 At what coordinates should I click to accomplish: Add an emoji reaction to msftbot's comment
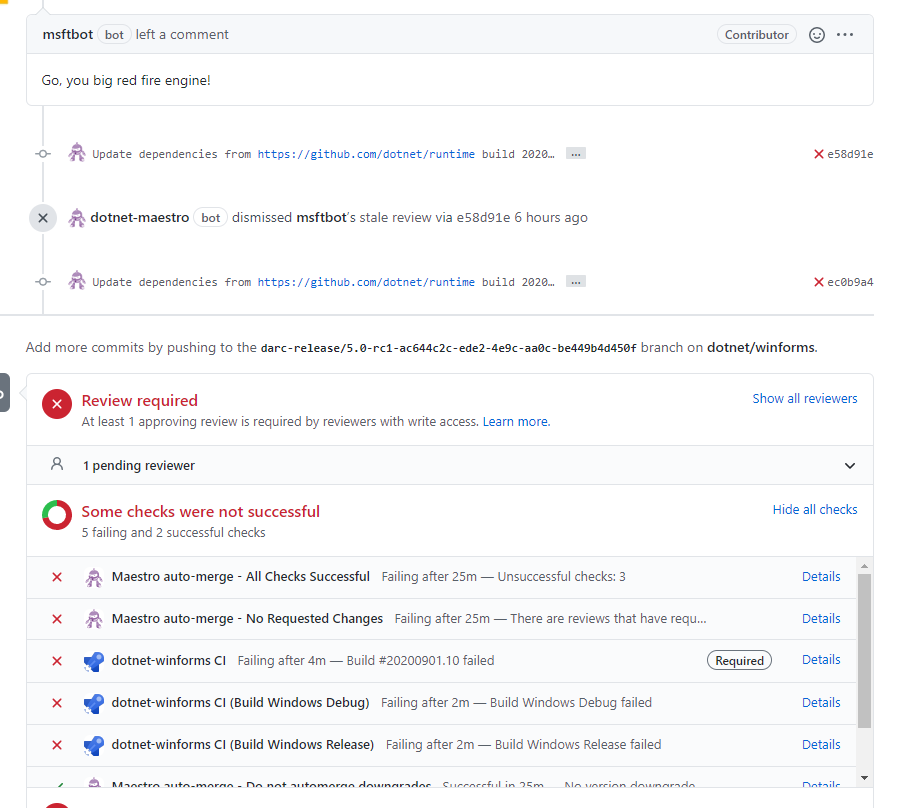[x=817, y=34]
